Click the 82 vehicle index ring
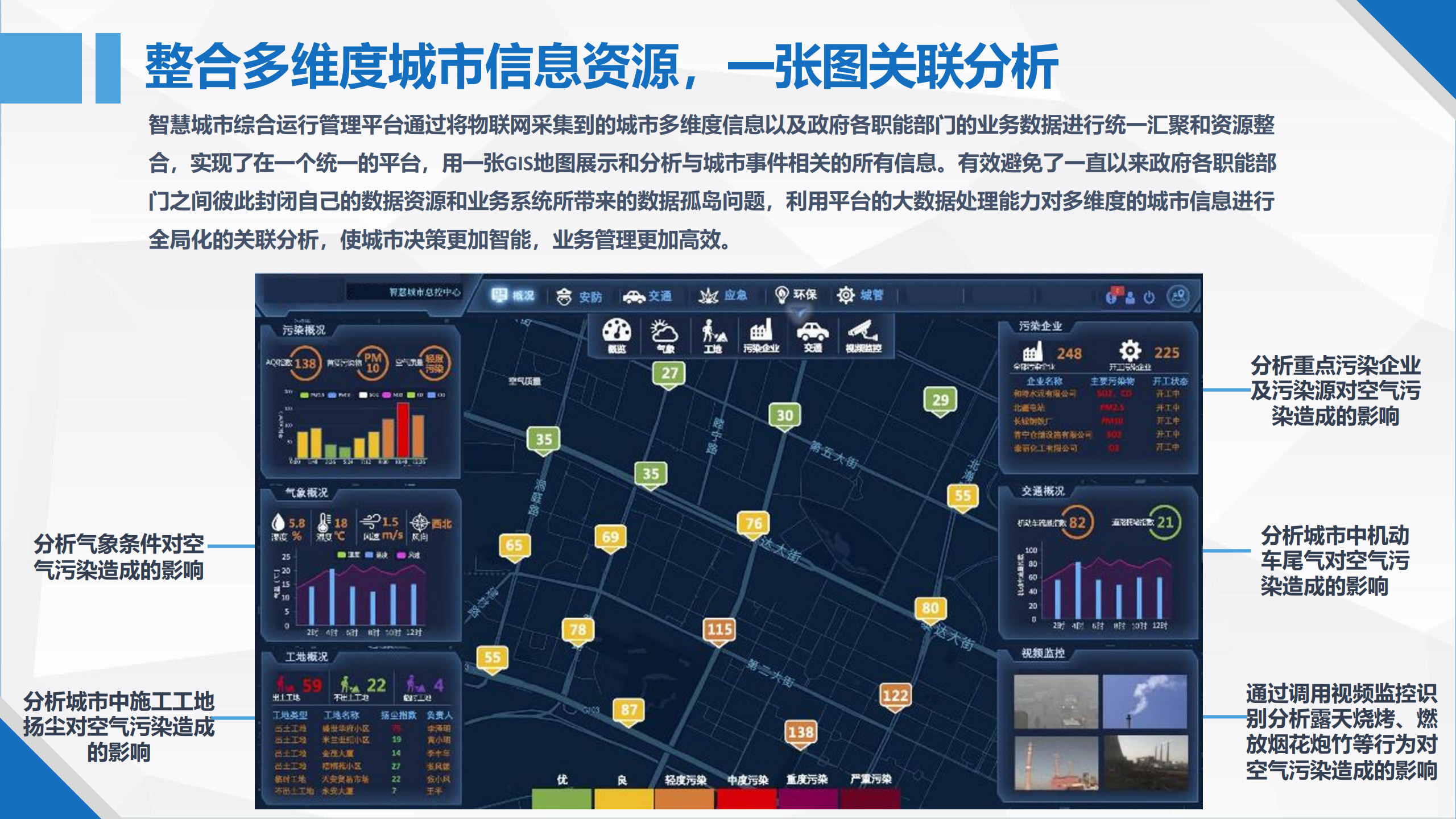1456x819 pixels. click(1077, 522)
